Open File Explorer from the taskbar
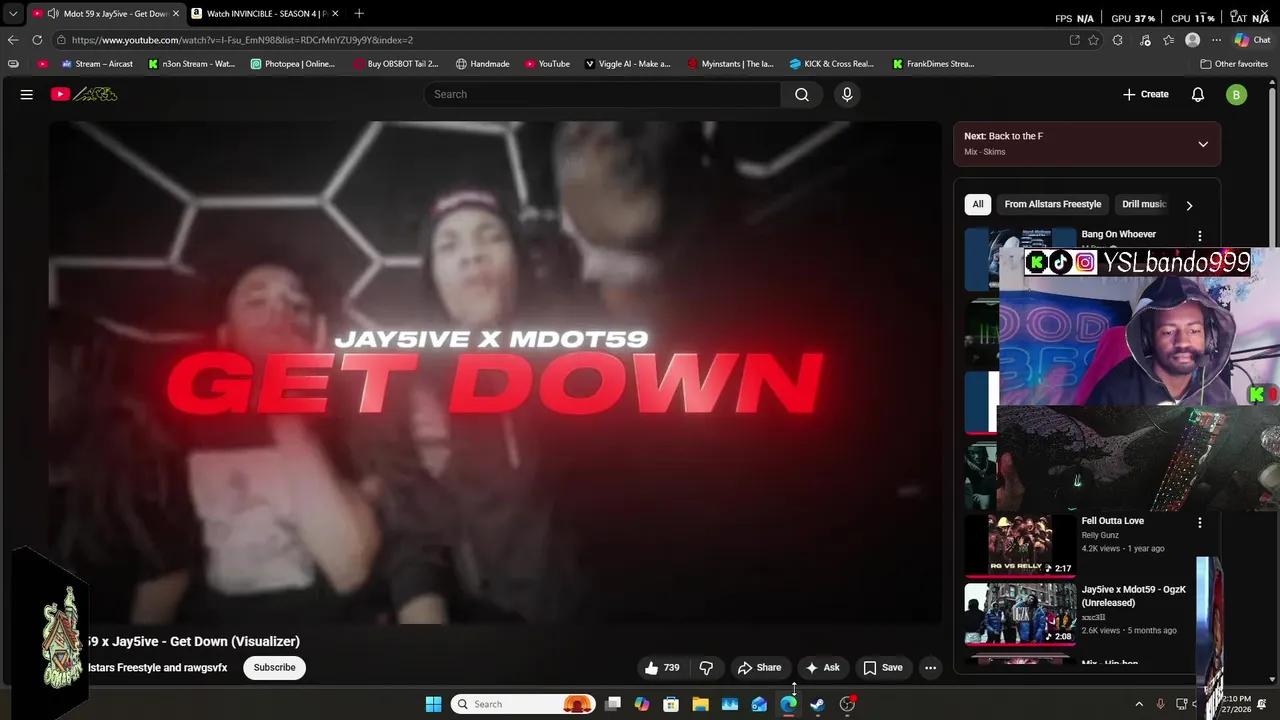The image size is (1280, 720). 701,704
